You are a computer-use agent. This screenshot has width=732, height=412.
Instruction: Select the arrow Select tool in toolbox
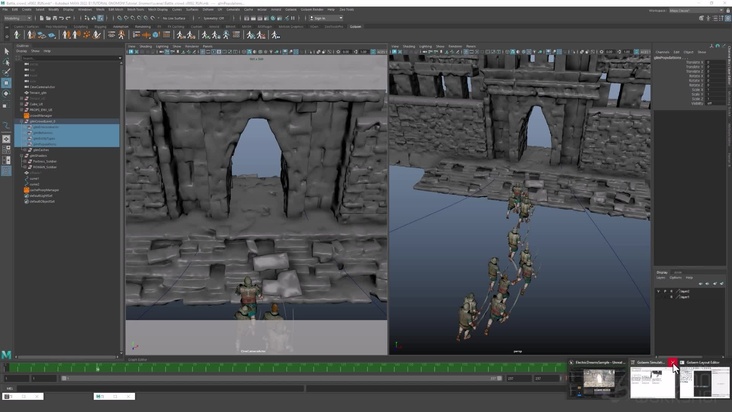[x=7, y=51]
